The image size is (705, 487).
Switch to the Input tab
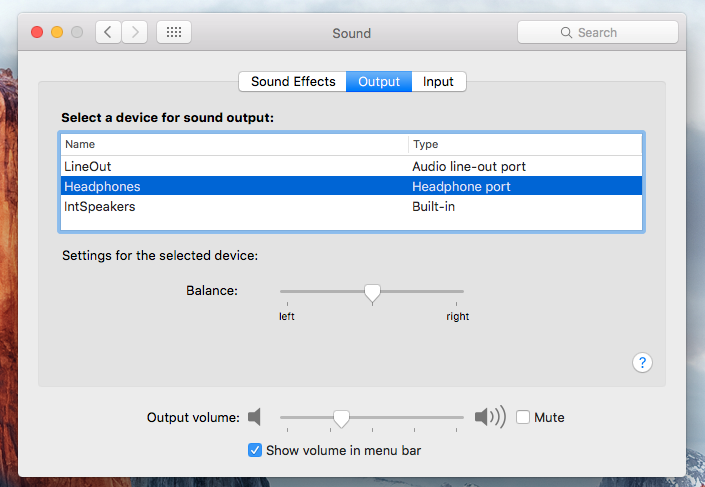point(438,82)
